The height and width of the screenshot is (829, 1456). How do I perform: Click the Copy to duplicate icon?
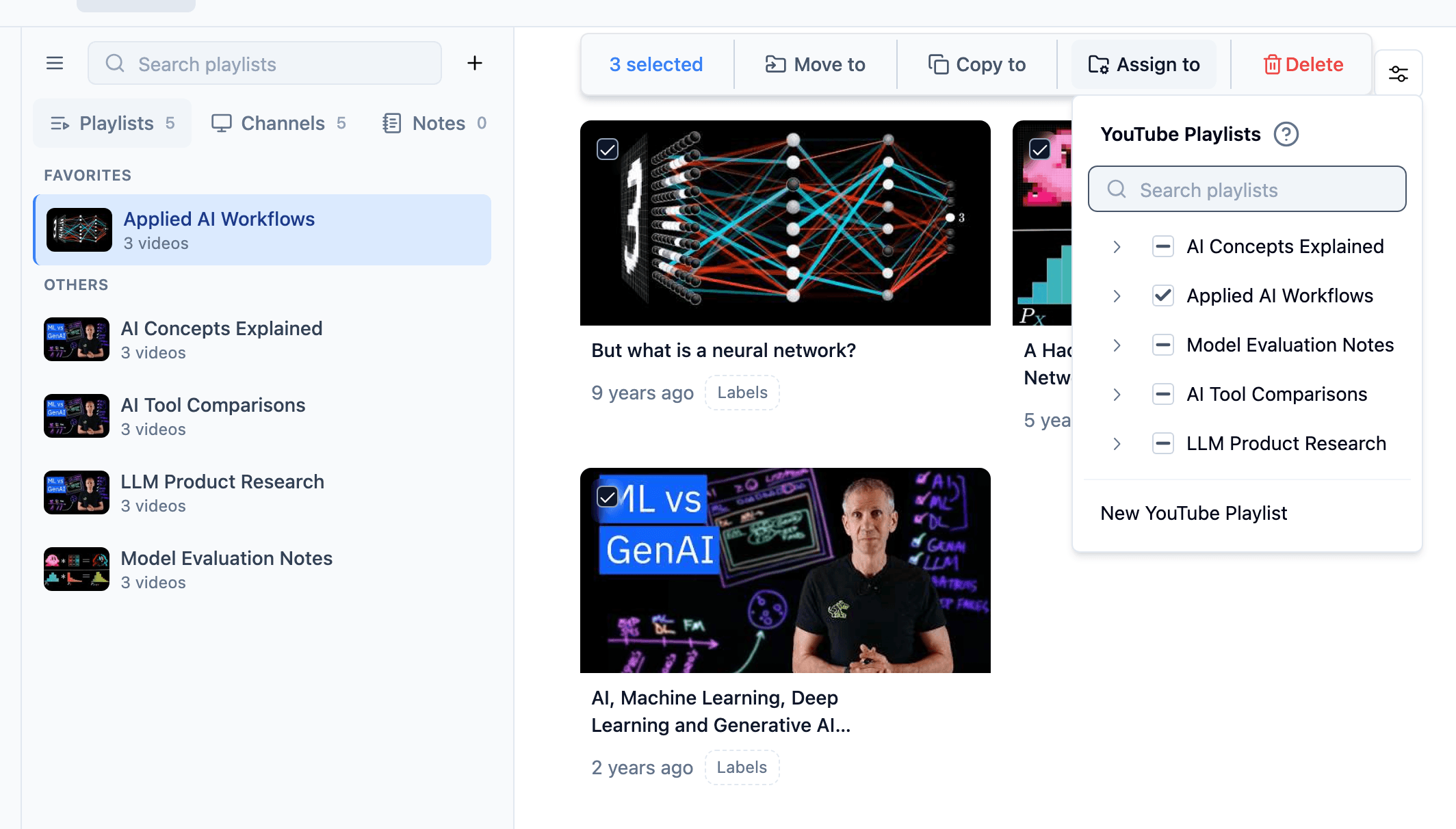point(938,64)
